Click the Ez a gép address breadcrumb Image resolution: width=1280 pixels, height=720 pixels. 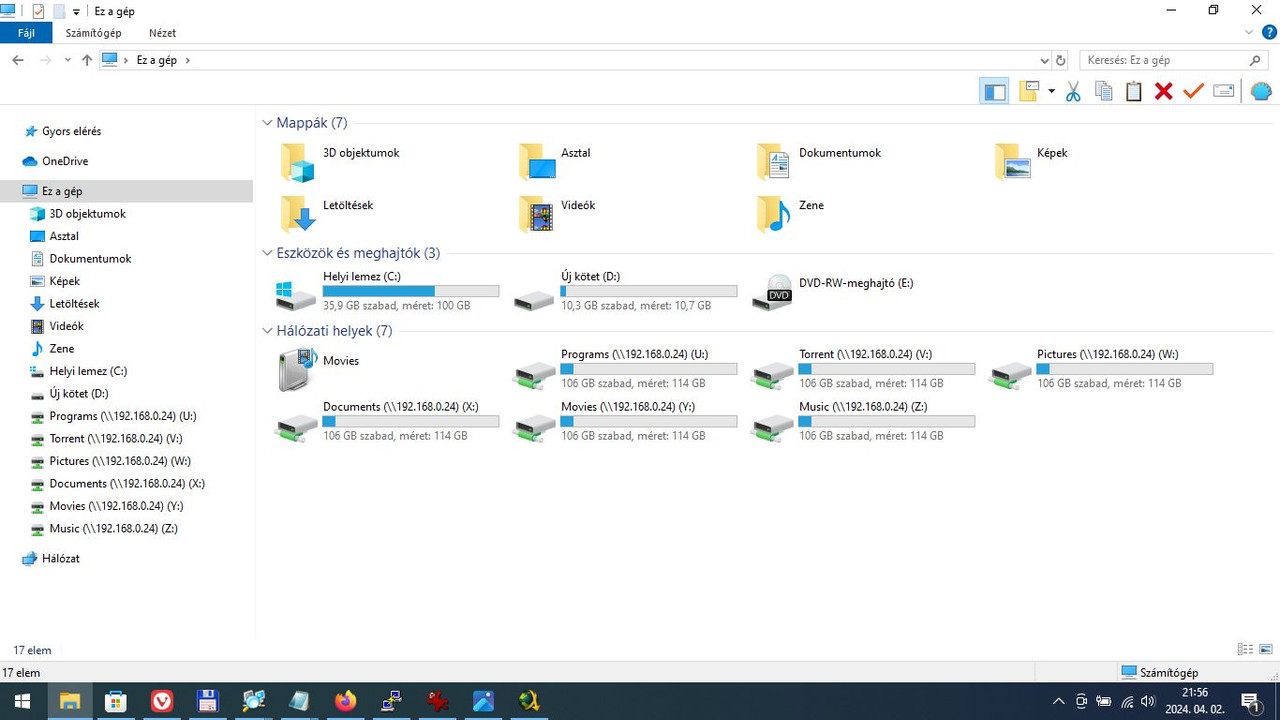pos(157,60)
